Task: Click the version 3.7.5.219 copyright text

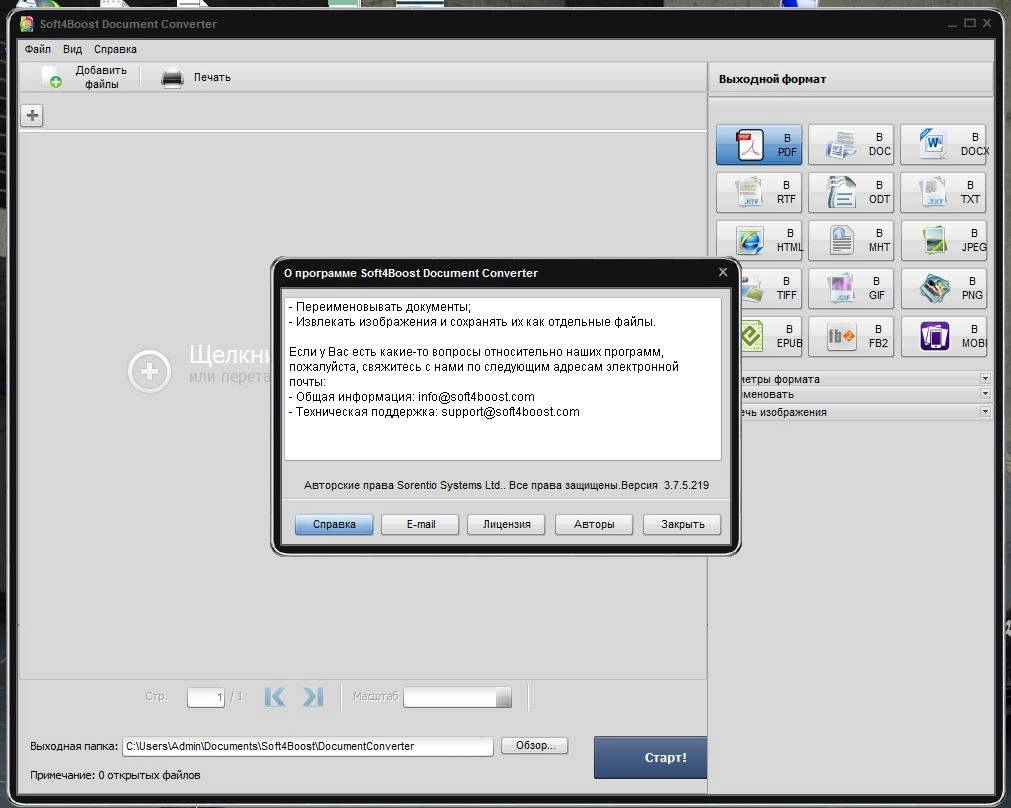Action: click(x=506, y=485)
